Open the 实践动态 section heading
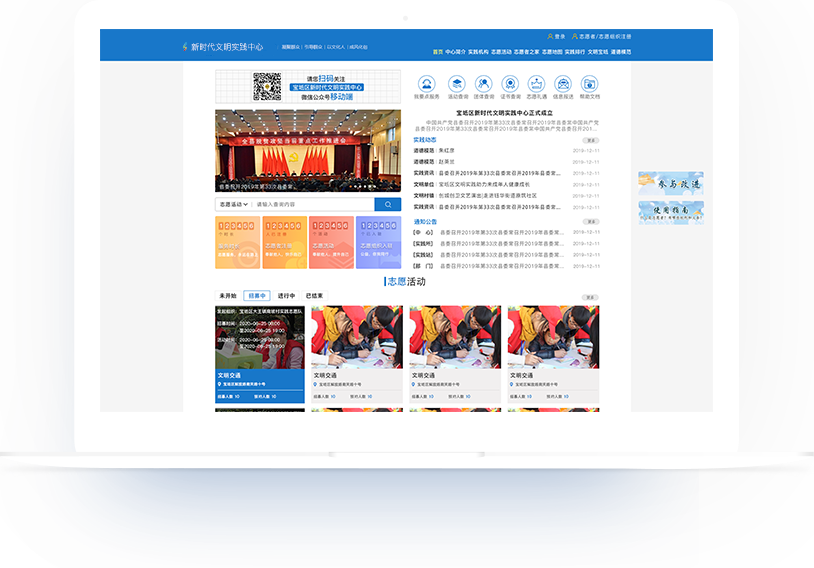This screenshot has height=568, width=814. pyautogui.click(x=425, y=140)
